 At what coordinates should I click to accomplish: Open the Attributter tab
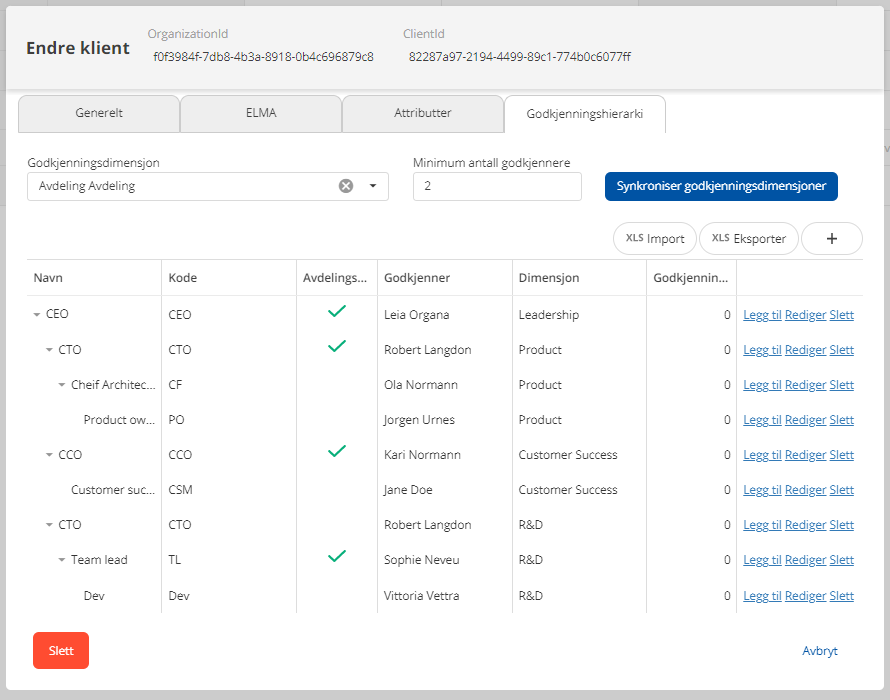click(x=422, y=114)
